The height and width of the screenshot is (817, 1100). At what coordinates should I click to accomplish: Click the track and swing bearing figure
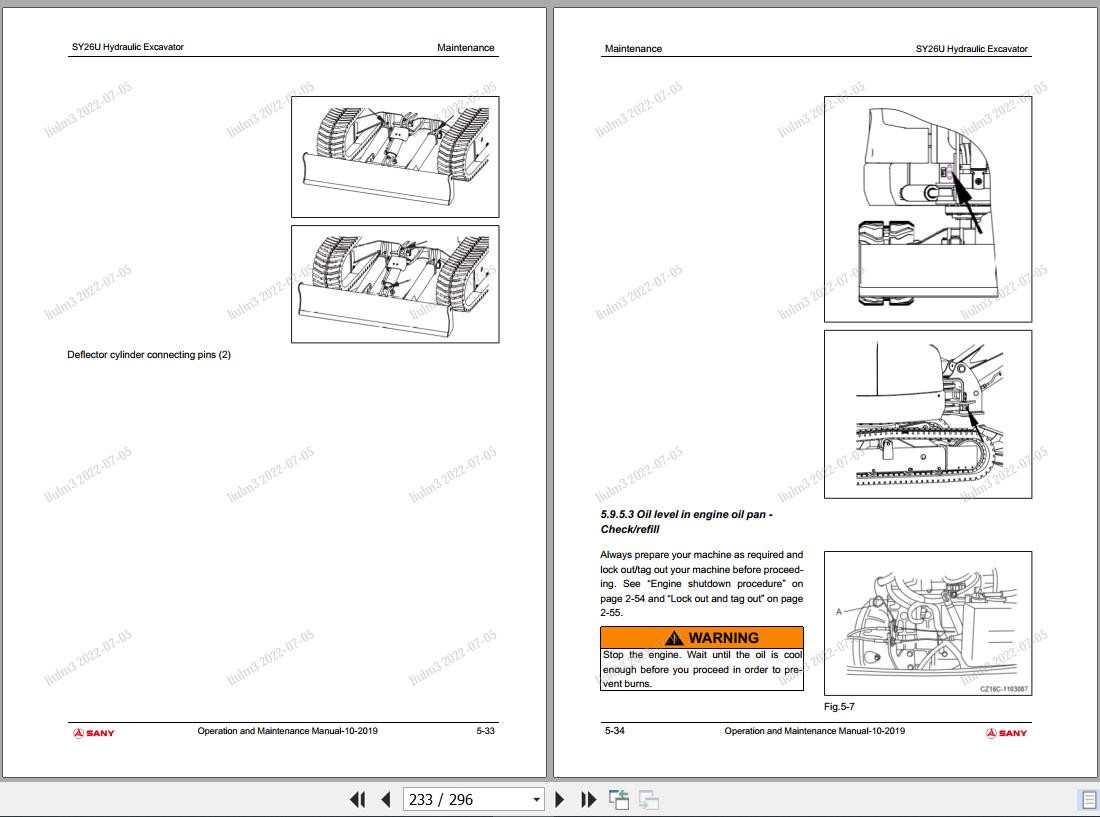coord(927,414)
